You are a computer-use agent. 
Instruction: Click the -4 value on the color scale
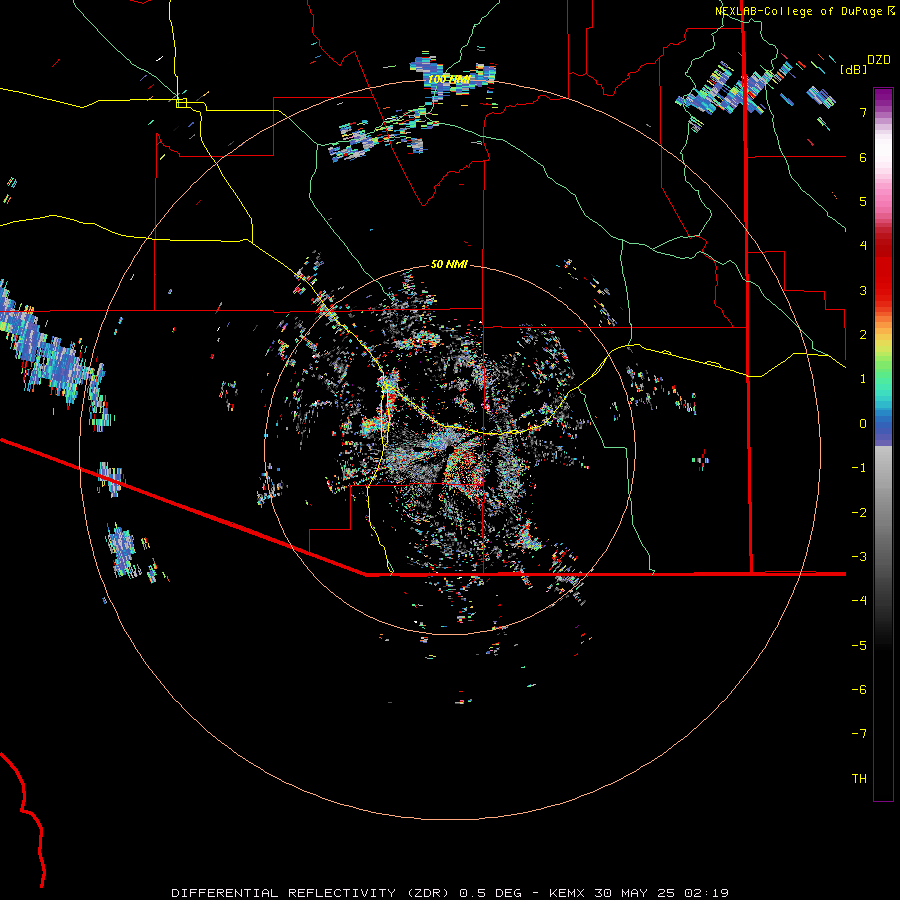click(x=859, y=601)
